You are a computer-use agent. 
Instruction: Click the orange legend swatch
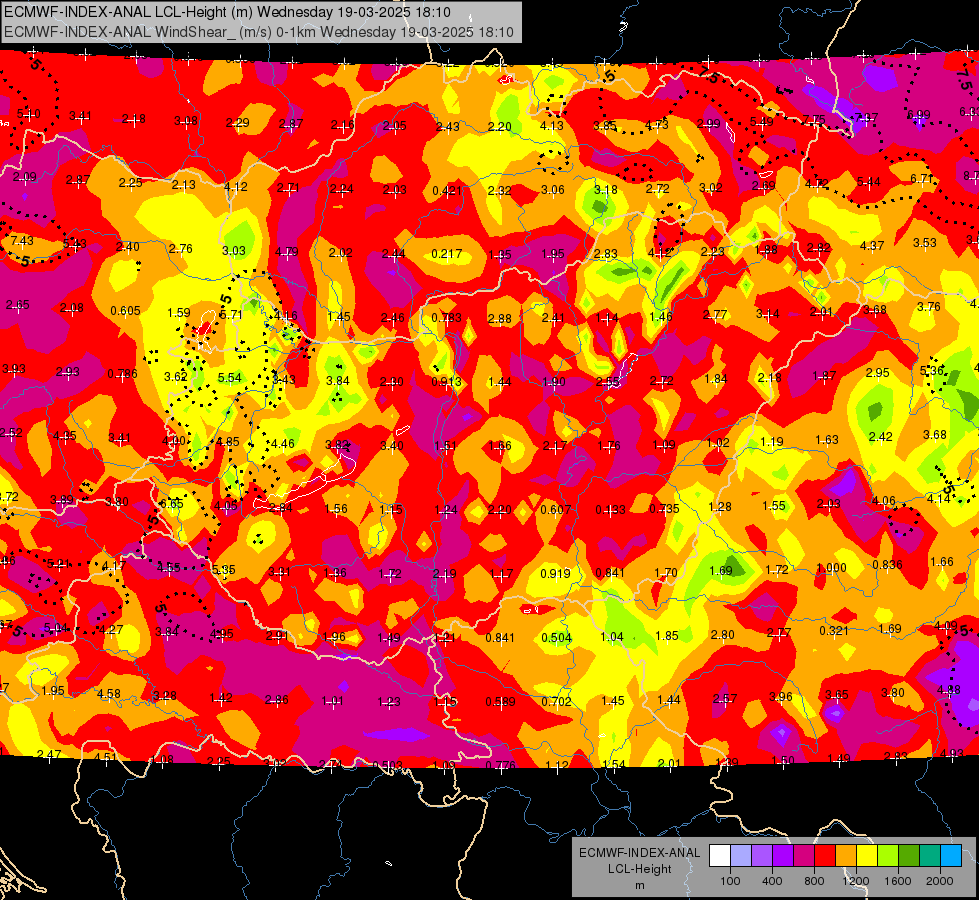846,856
